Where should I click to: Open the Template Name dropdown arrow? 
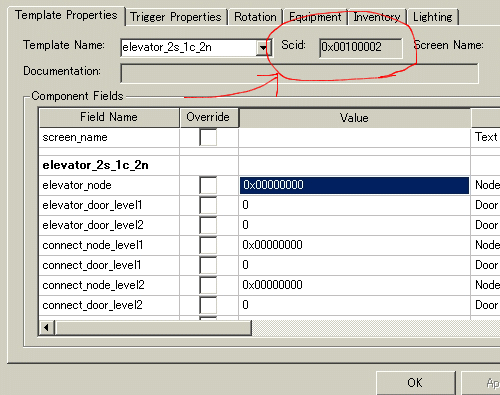pos(263,48)
